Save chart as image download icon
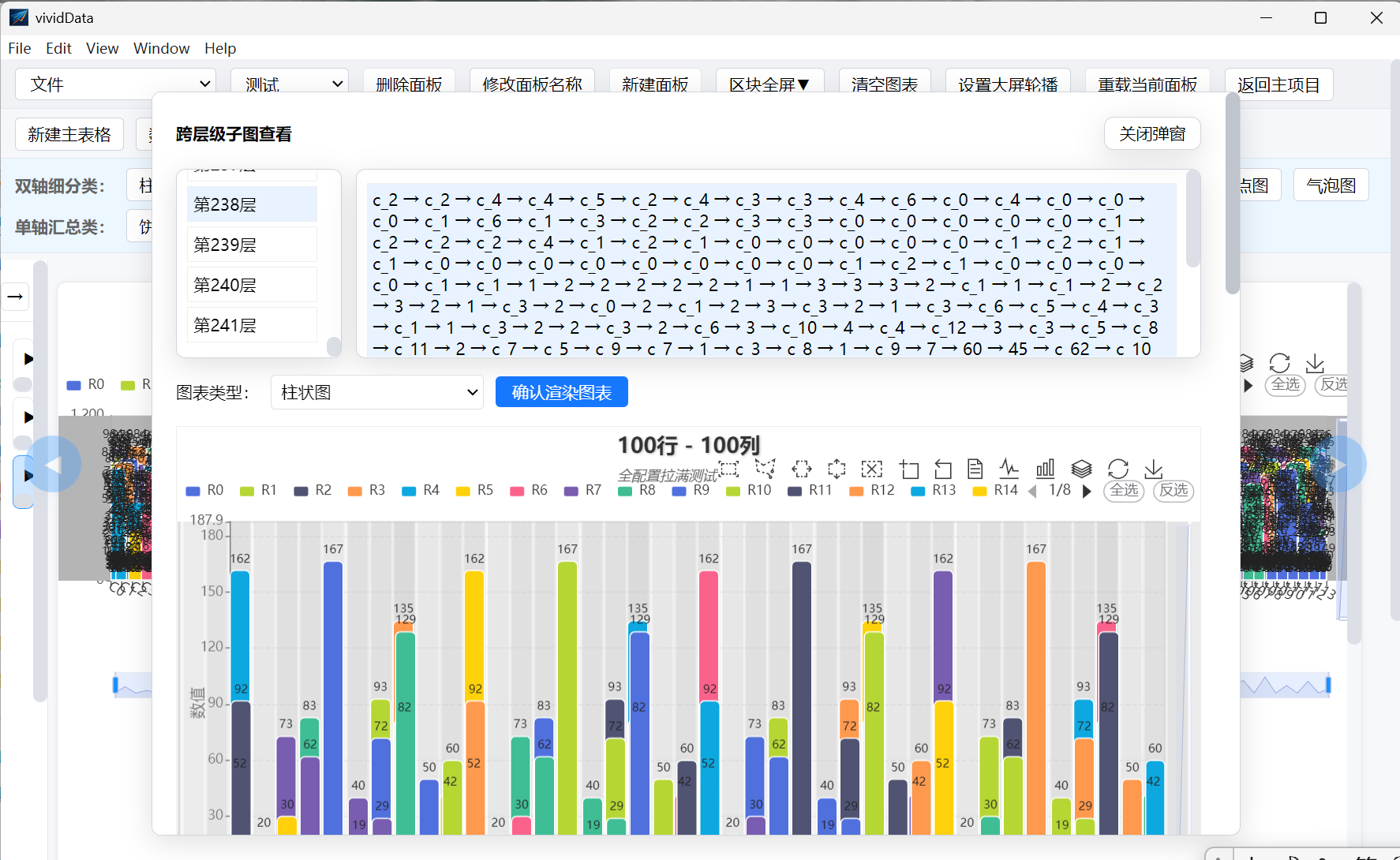 pos(1154,469)
